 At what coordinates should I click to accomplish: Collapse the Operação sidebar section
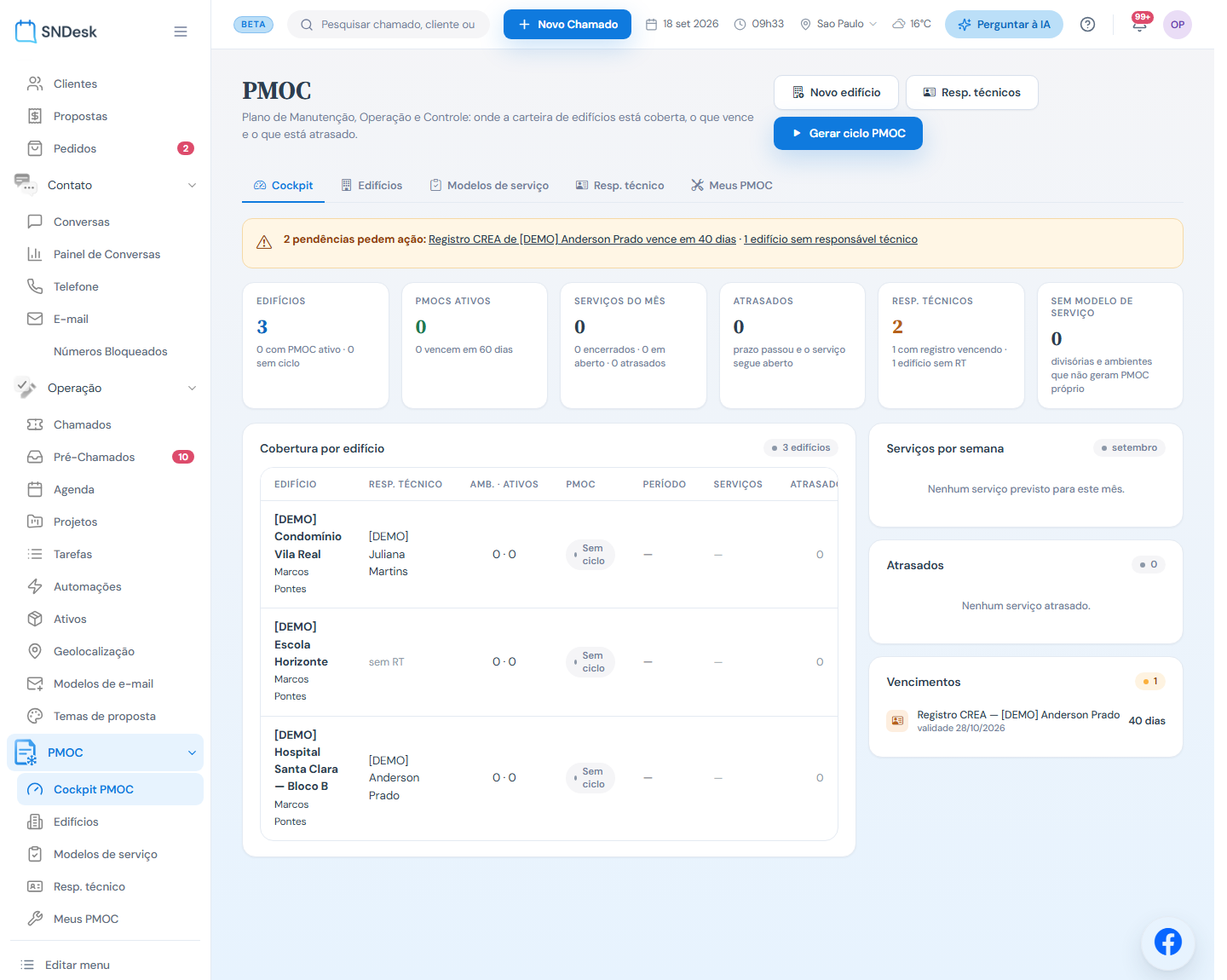[x=106, y=388]
